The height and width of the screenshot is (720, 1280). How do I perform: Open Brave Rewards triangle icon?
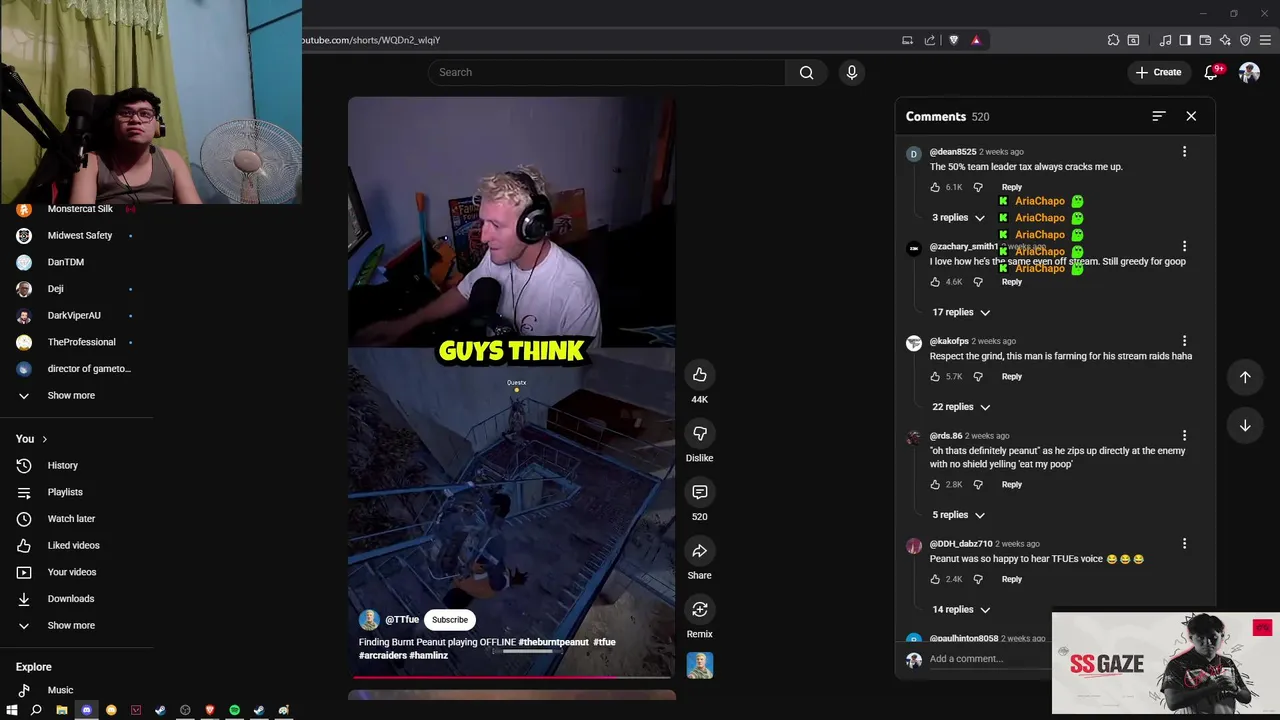[975, 40]
